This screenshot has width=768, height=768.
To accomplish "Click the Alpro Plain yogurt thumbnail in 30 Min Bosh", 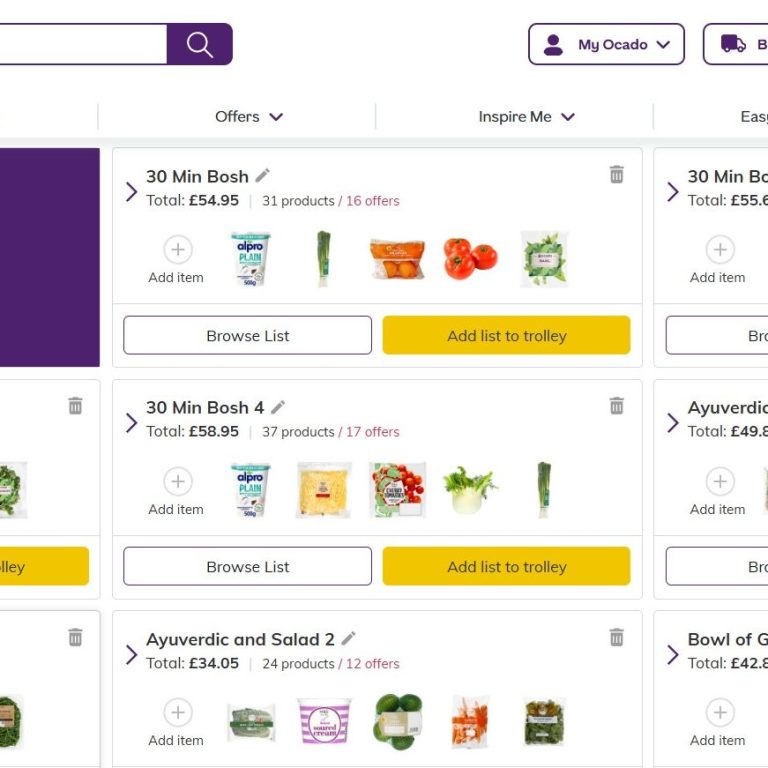I will (250, 260).
